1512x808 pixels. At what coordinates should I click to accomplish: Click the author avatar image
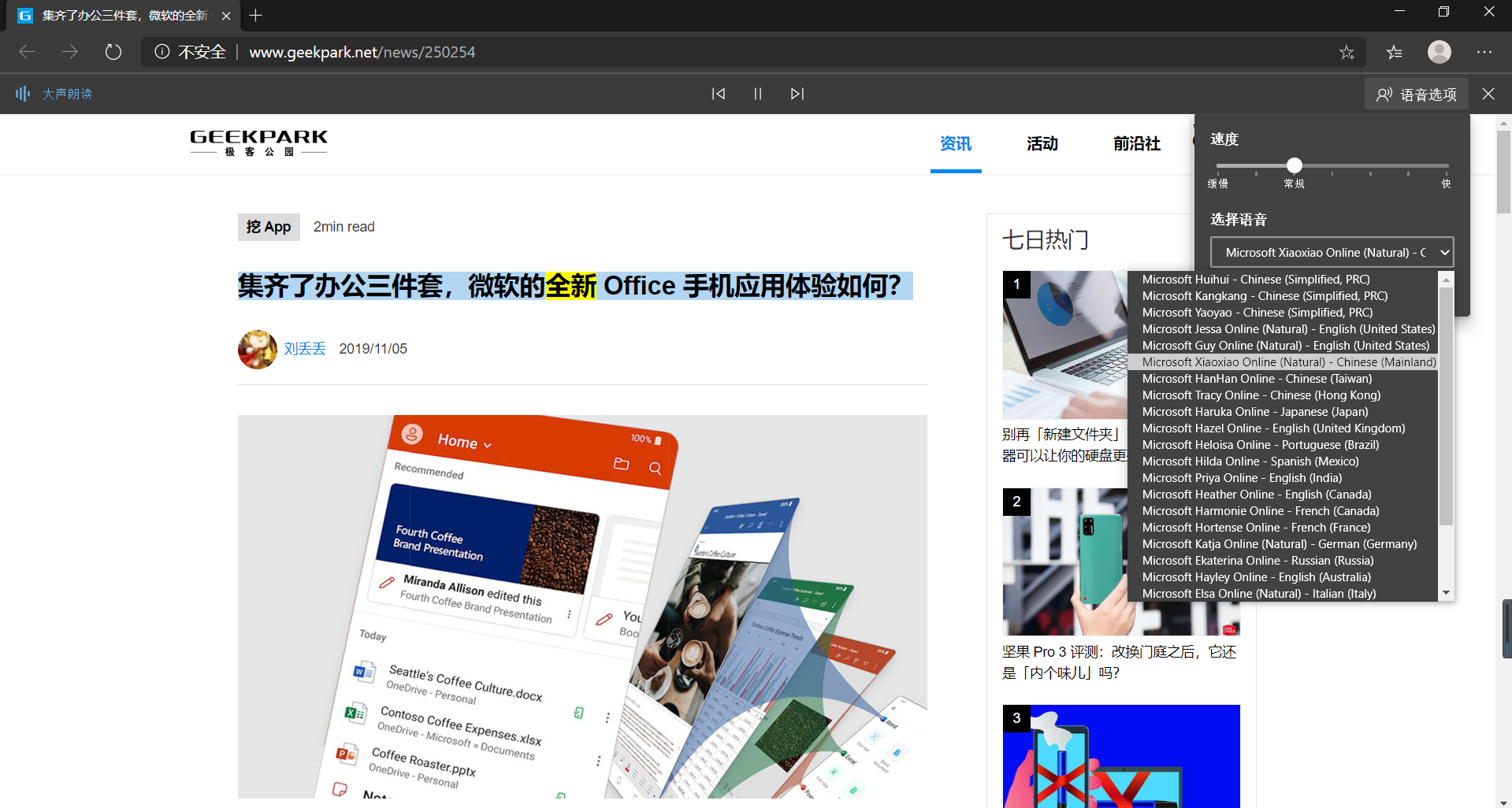click(258, 350)
